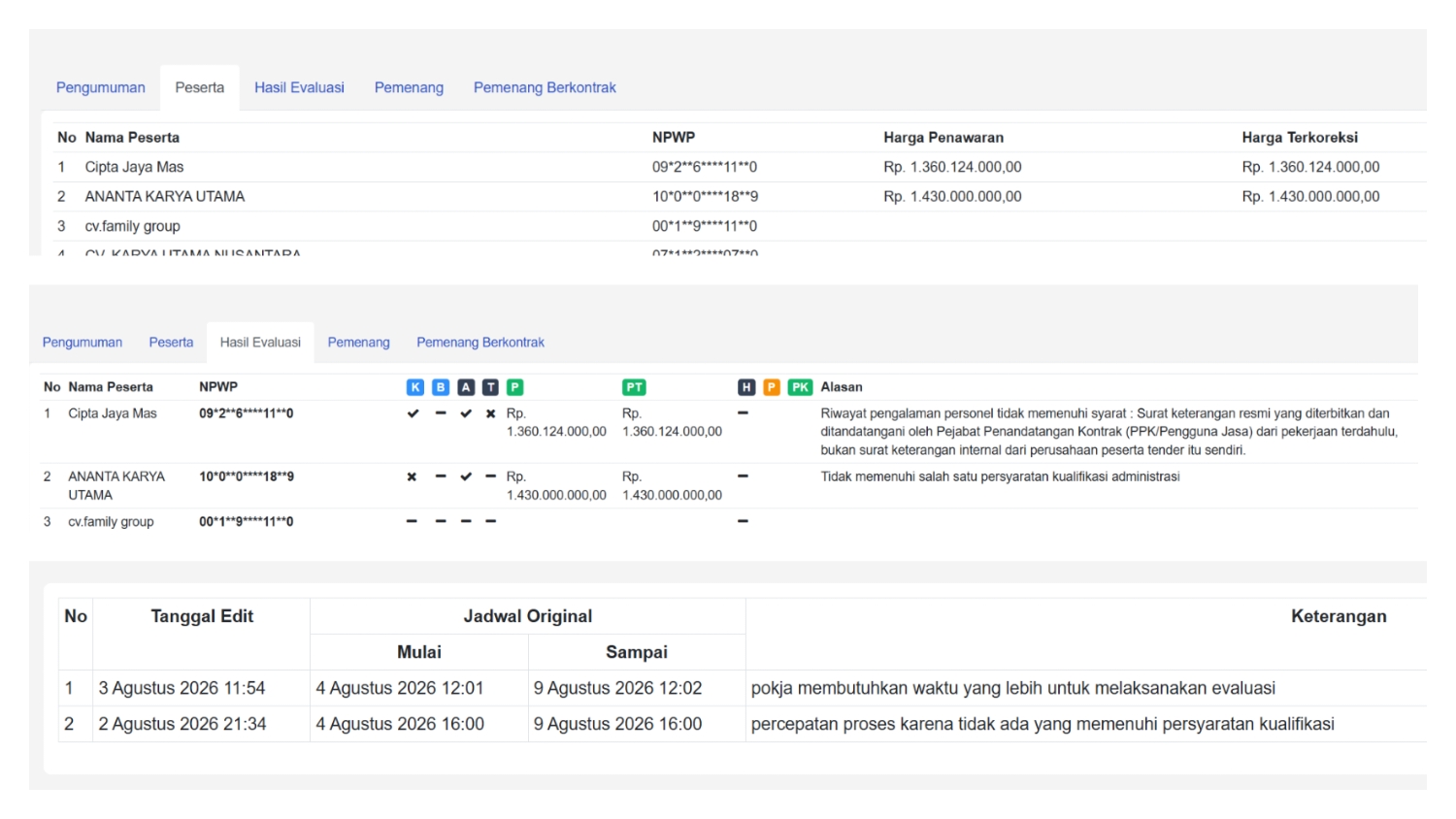The width and height of the screenshot is (1456, 819).
Task: Click NPWP value 09*2**6****11**0 in participant list
Action: click(x=705, y=167)
